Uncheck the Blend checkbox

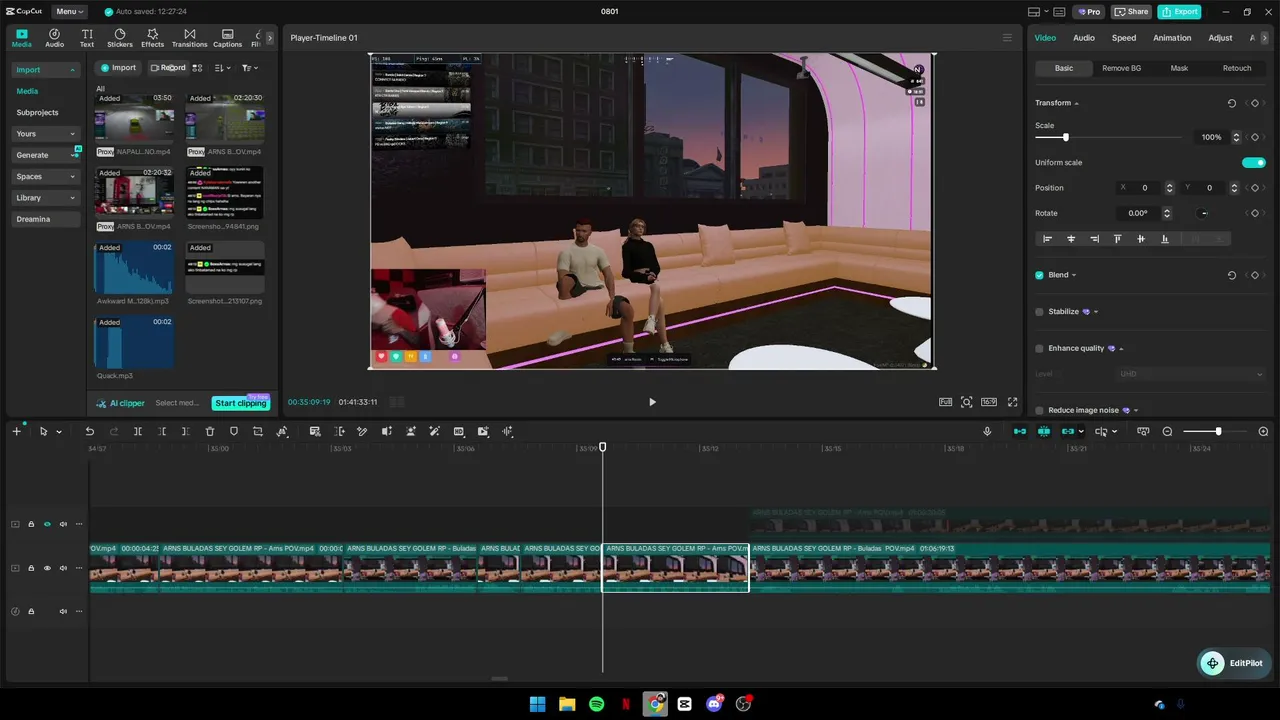pos(1039,275)
